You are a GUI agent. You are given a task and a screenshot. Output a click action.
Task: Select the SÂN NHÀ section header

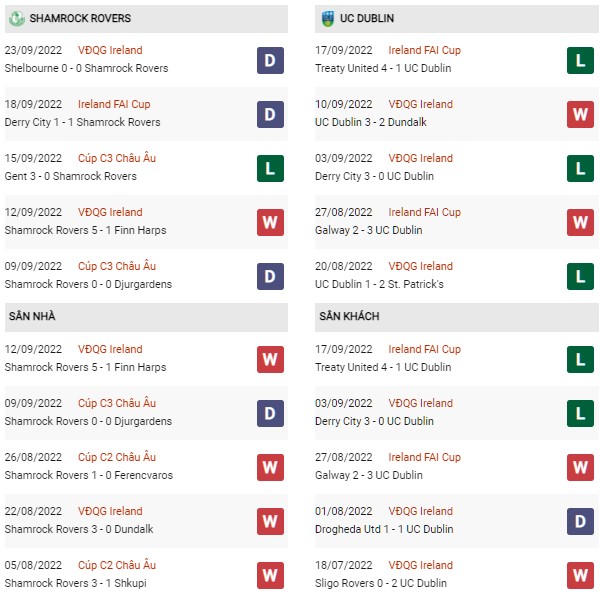point(146,317)
